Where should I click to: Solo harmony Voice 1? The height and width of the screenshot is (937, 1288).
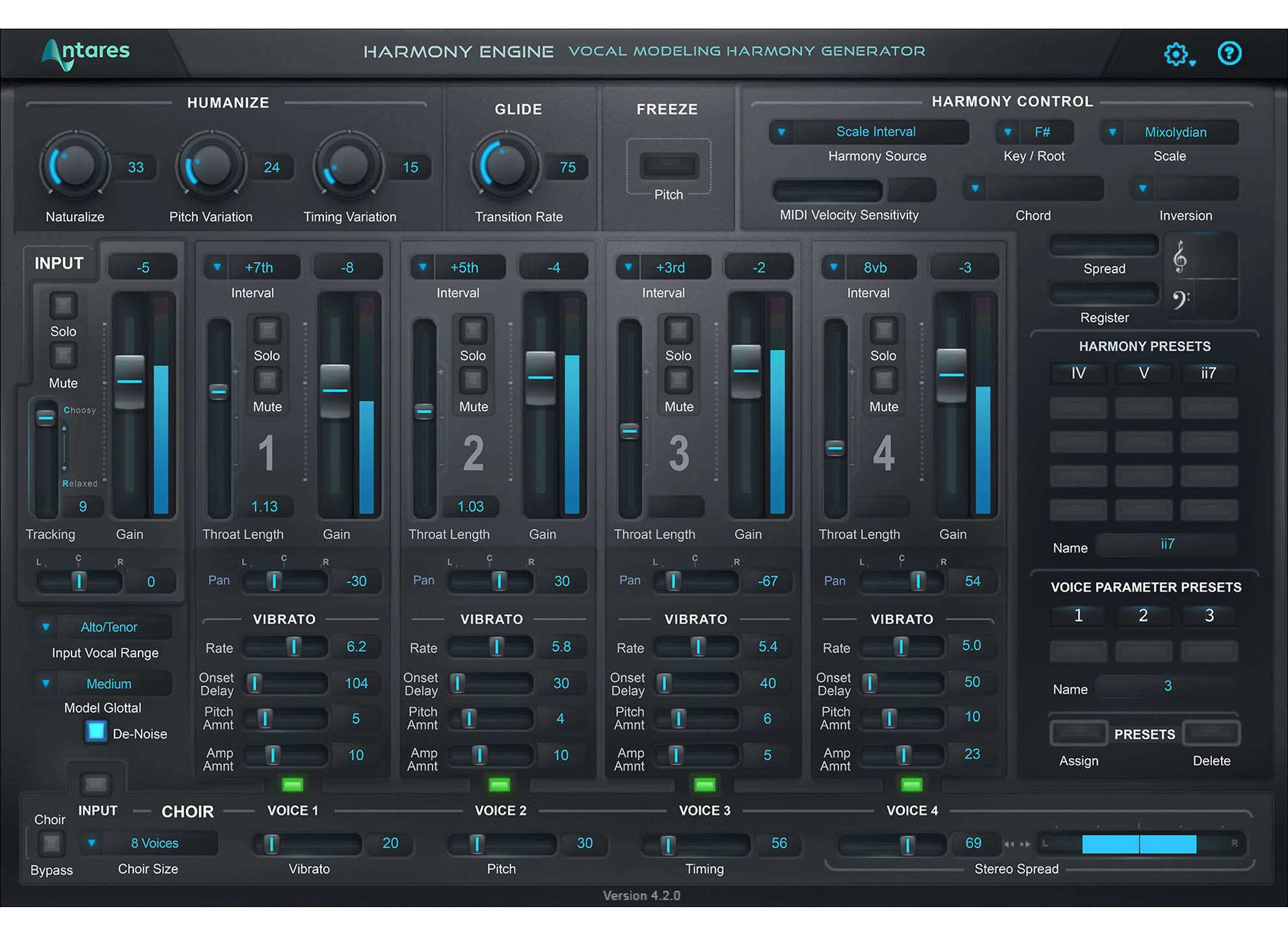coord(267,330)
